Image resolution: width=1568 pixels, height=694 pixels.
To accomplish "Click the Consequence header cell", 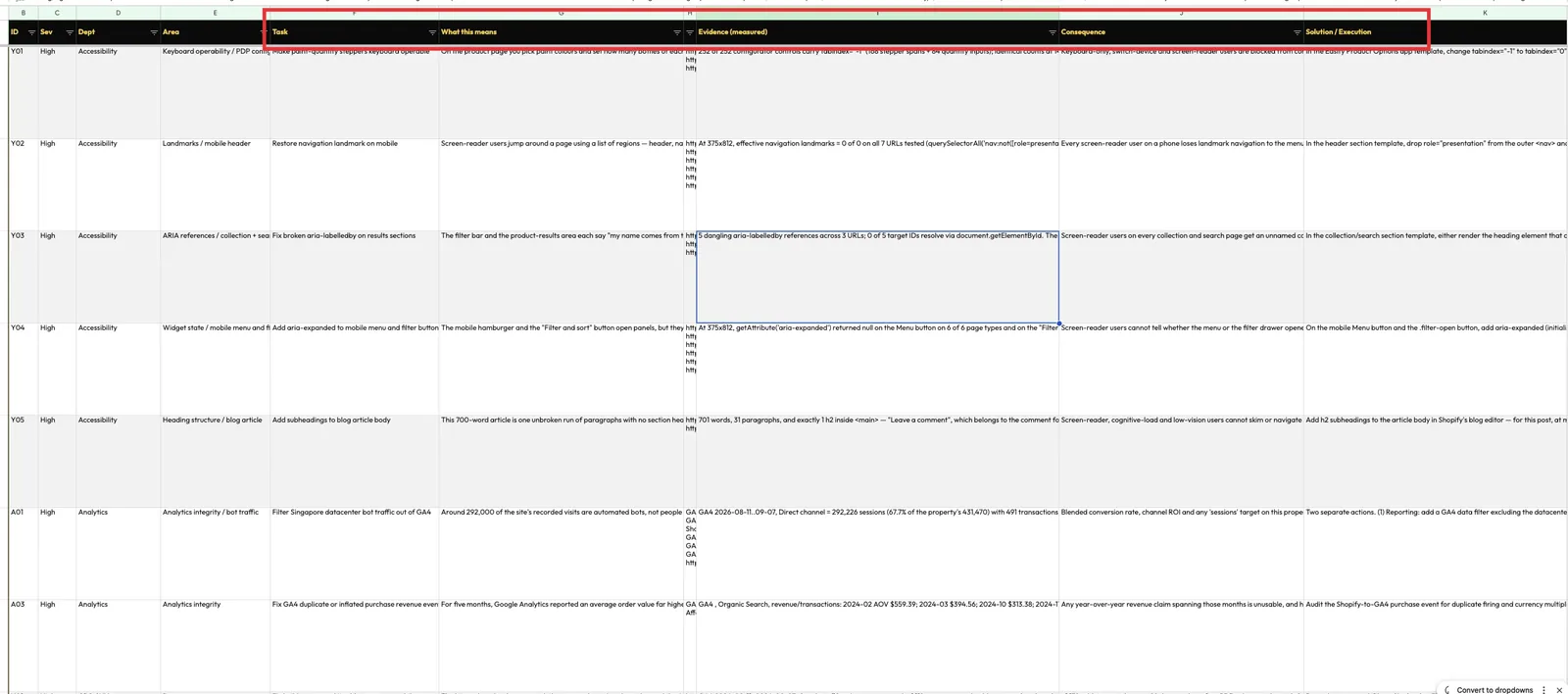I will coord(1181,32).
